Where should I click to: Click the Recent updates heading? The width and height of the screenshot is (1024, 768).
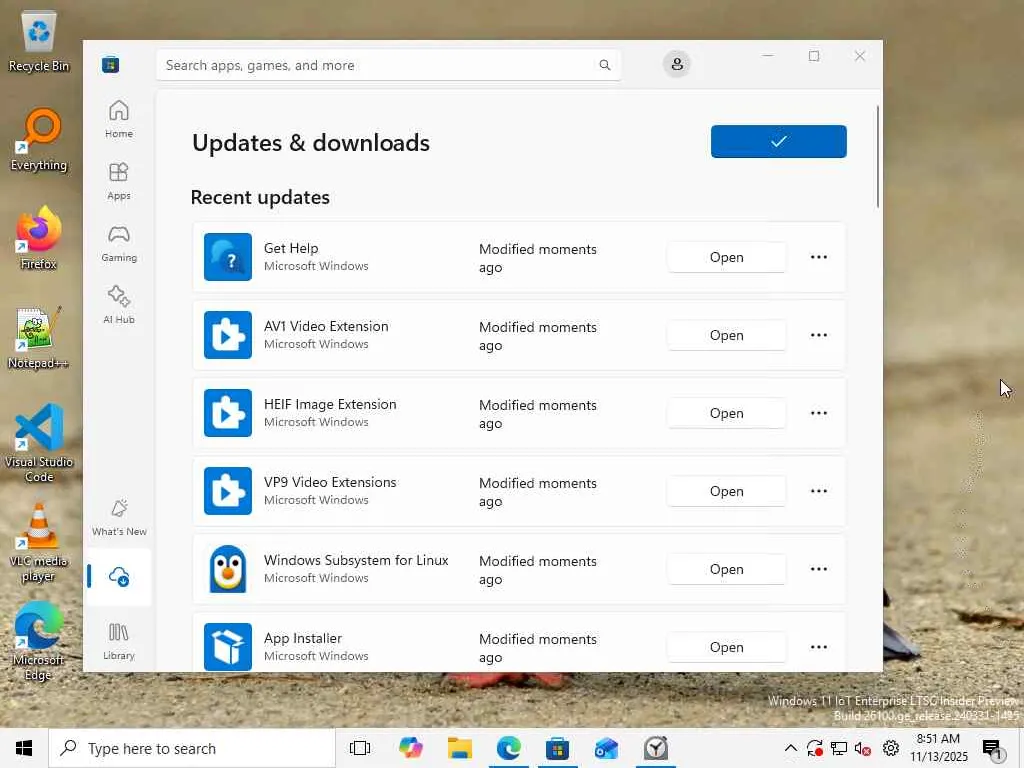[260, 197]
